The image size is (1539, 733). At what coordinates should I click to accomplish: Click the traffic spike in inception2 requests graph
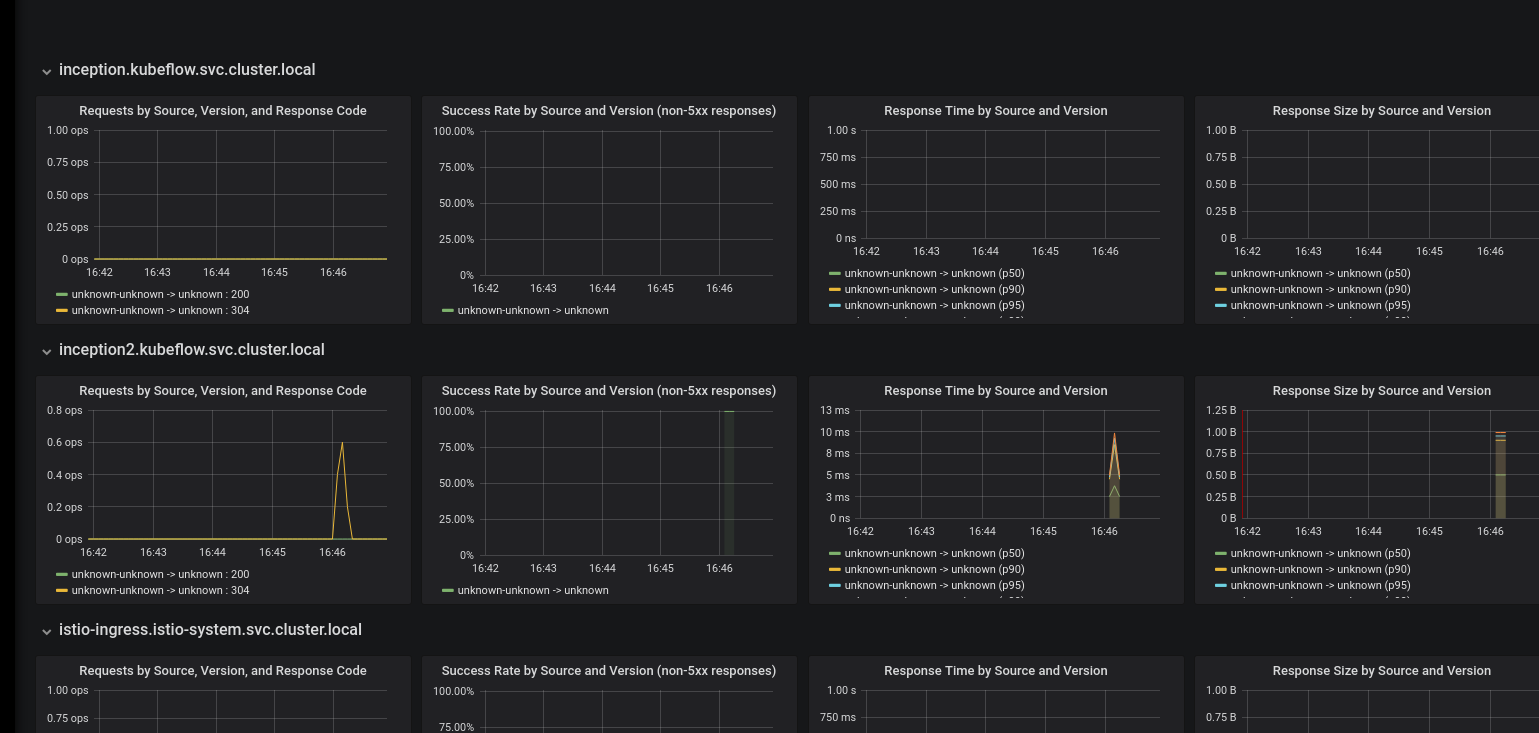(x=341, y=443)
